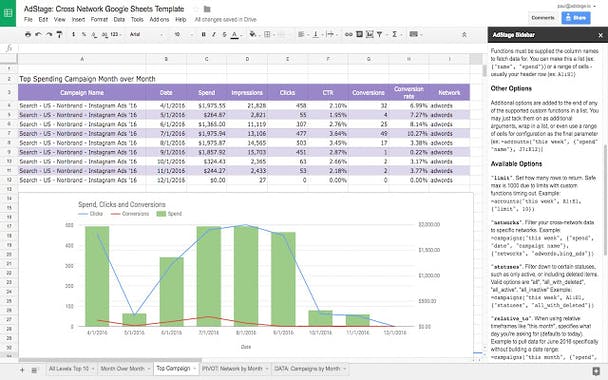Screen dimensions: 608x380
Task: Open the move-to-folder icon
Action: click(x=207, y=9)
